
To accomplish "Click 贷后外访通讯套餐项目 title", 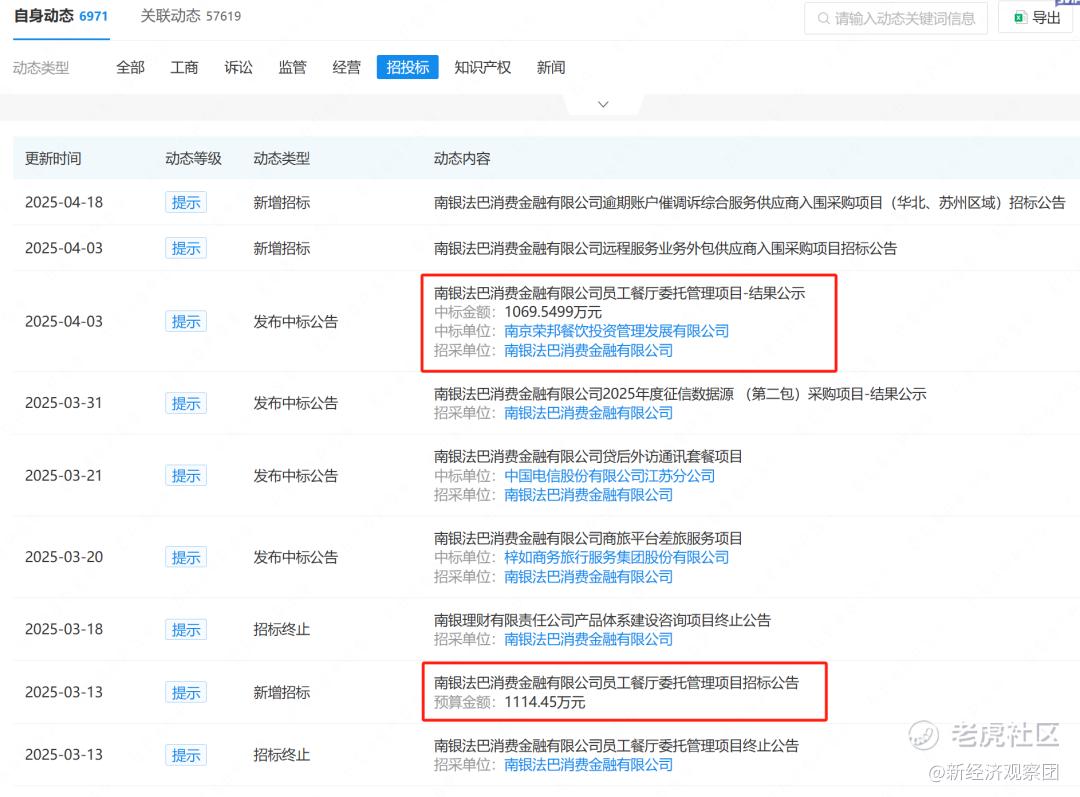I will pyautogui.click(x=588, y=457).
